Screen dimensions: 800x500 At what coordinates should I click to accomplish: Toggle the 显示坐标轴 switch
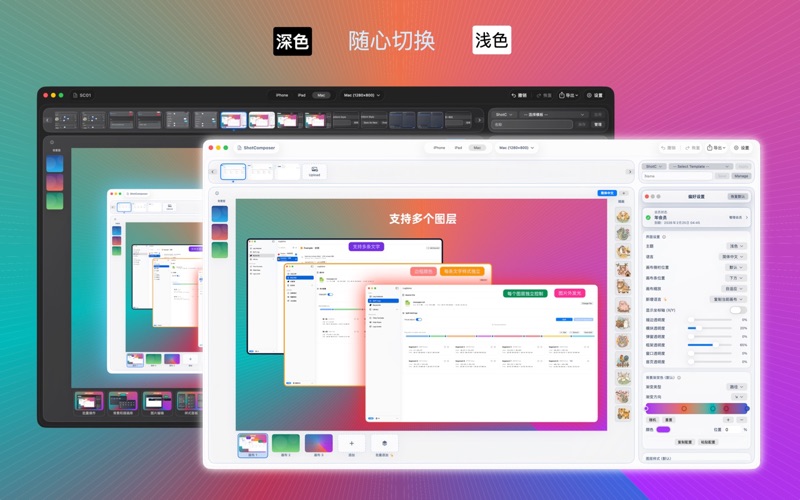point(738,310)
